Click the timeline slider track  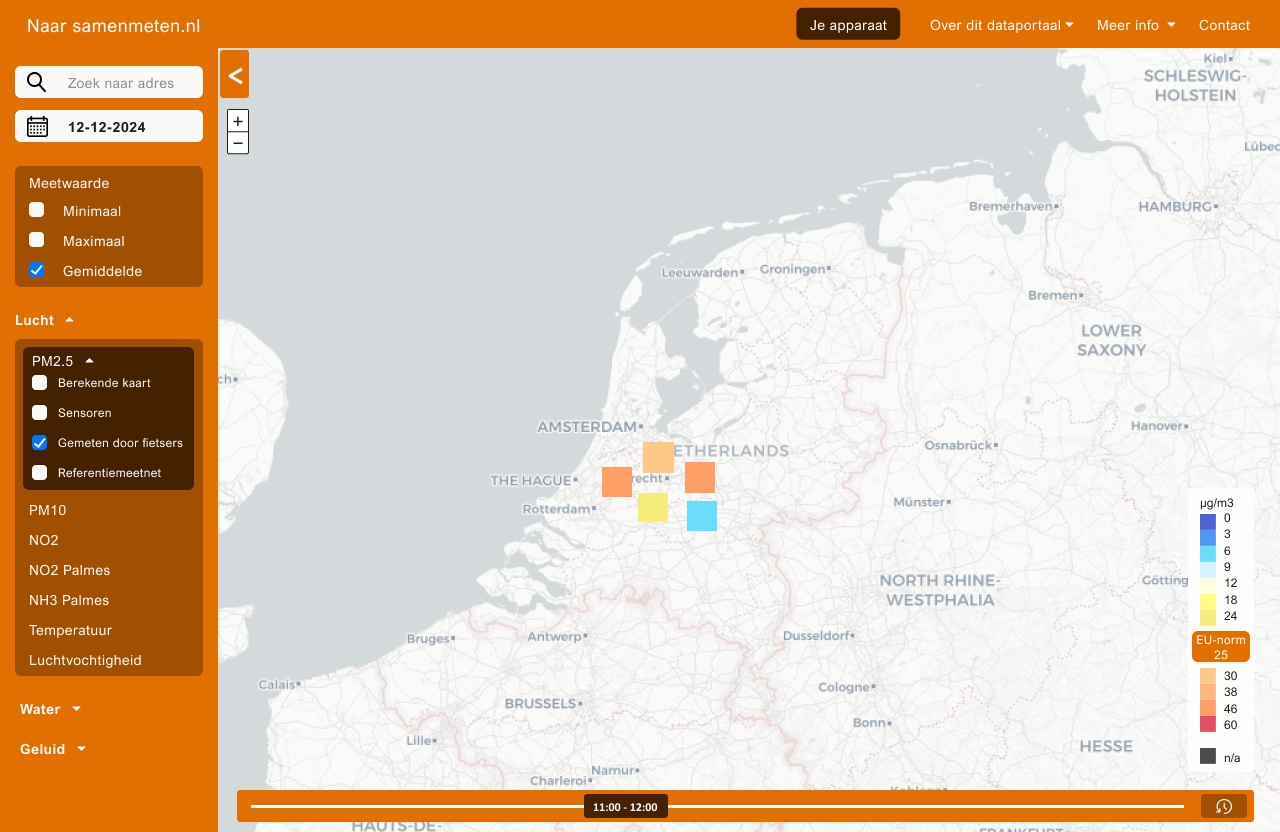717,806
